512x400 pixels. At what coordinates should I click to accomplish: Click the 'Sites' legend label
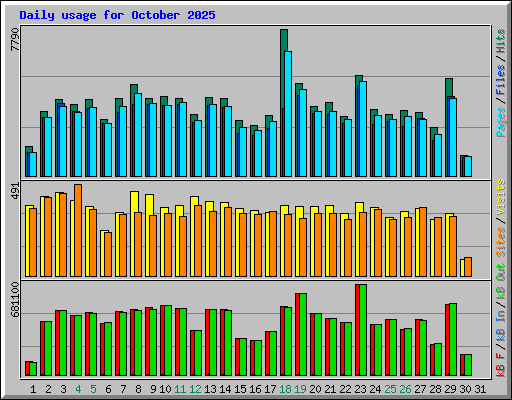coord(501,242)
